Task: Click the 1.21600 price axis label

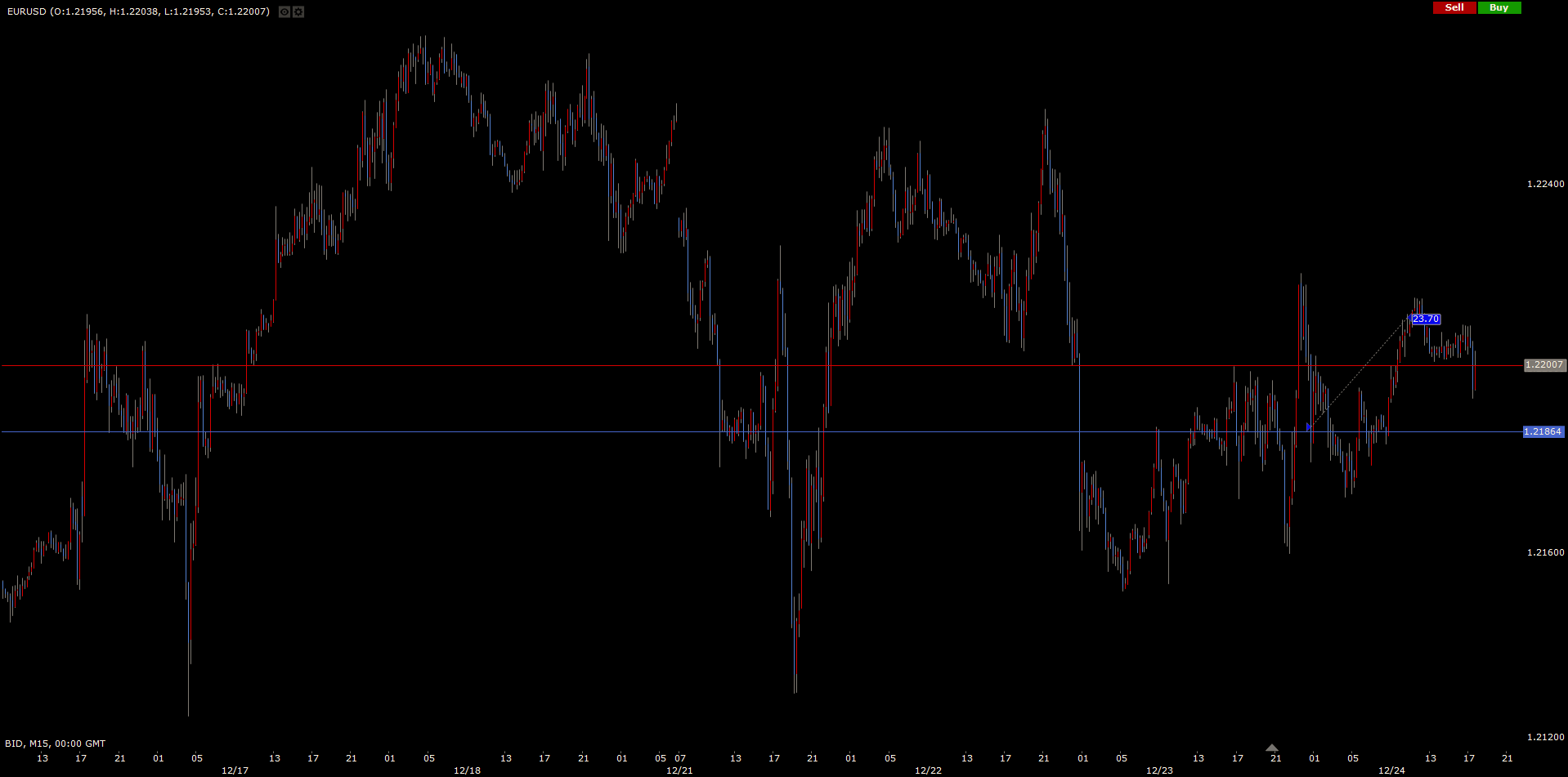Action: [x=1545, y=552]
